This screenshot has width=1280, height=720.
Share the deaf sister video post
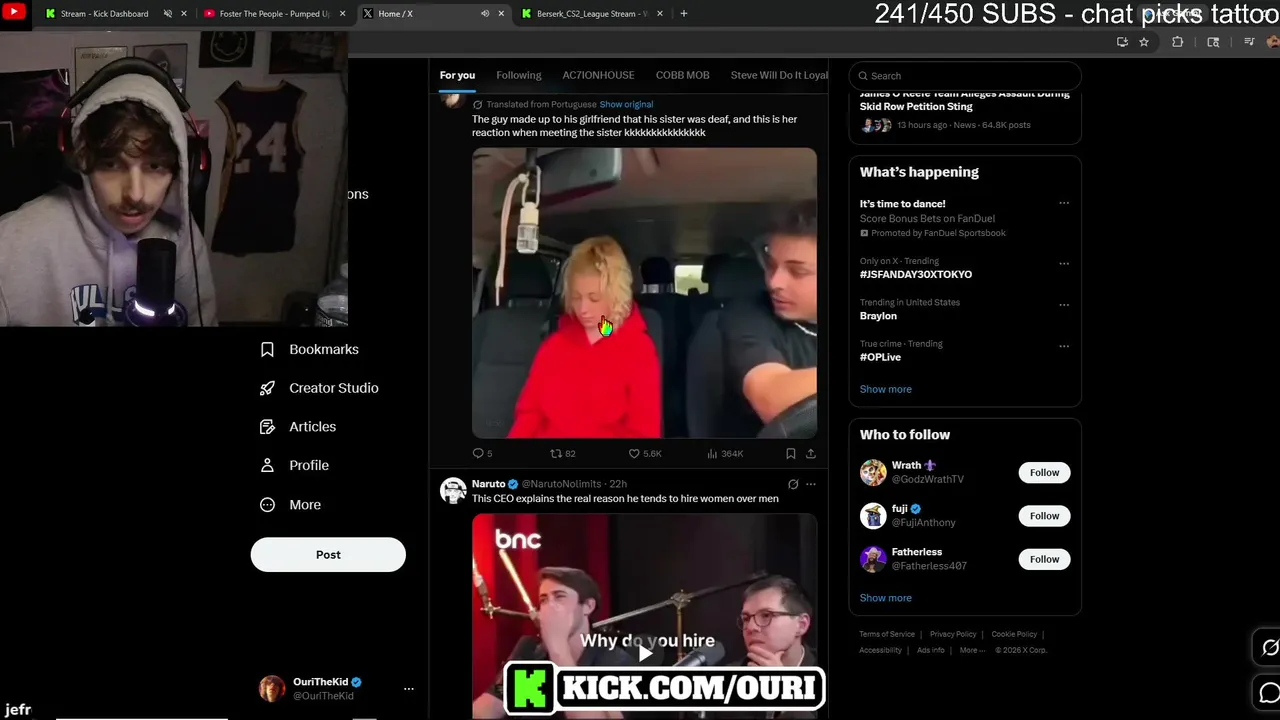(810, 453)
